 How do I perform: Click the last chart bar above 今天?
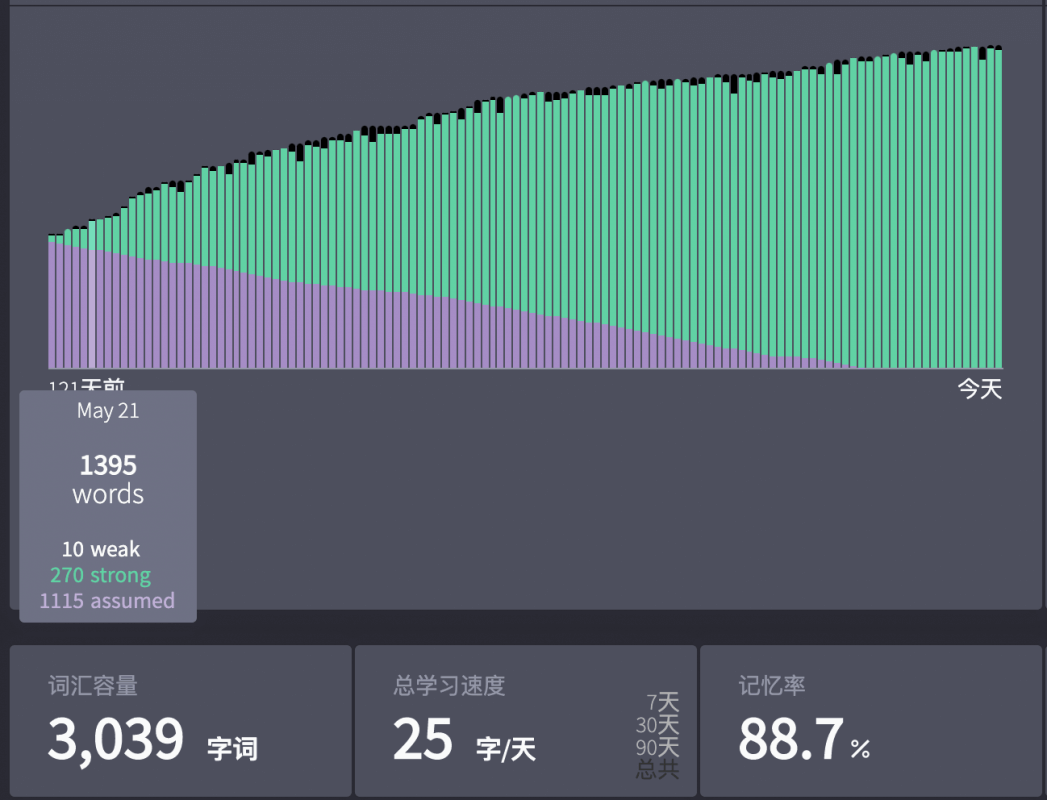[999, 207]
